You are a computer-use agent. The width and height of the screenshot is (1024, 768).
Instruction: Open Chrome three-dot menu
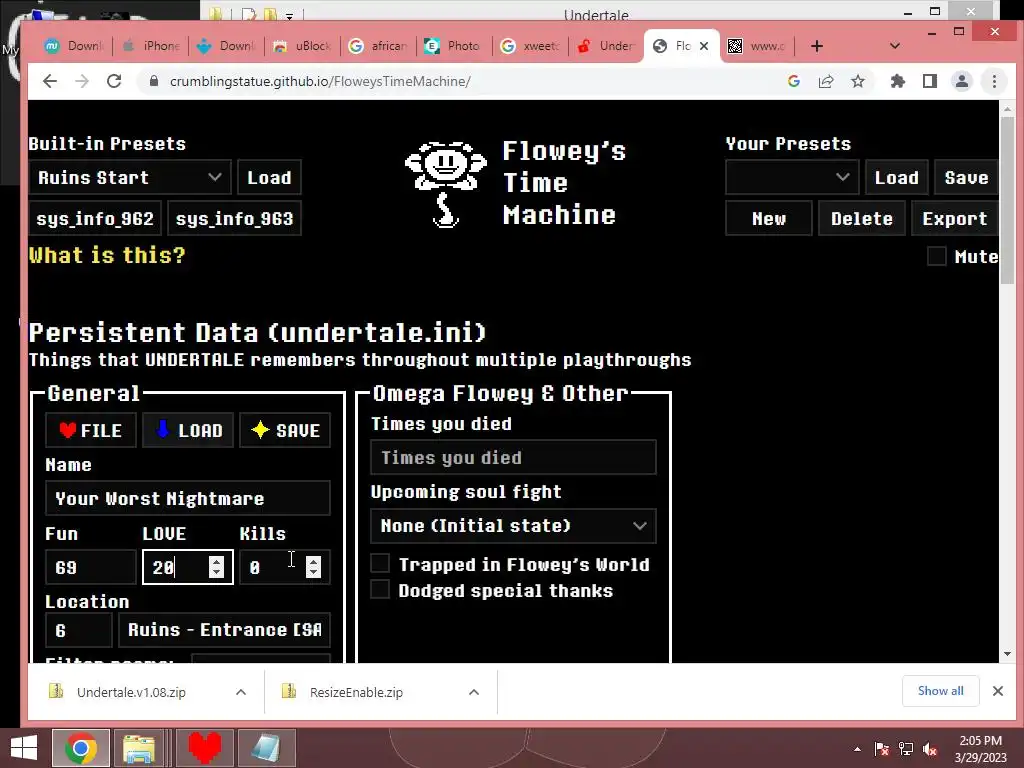[x=994, y=81]
